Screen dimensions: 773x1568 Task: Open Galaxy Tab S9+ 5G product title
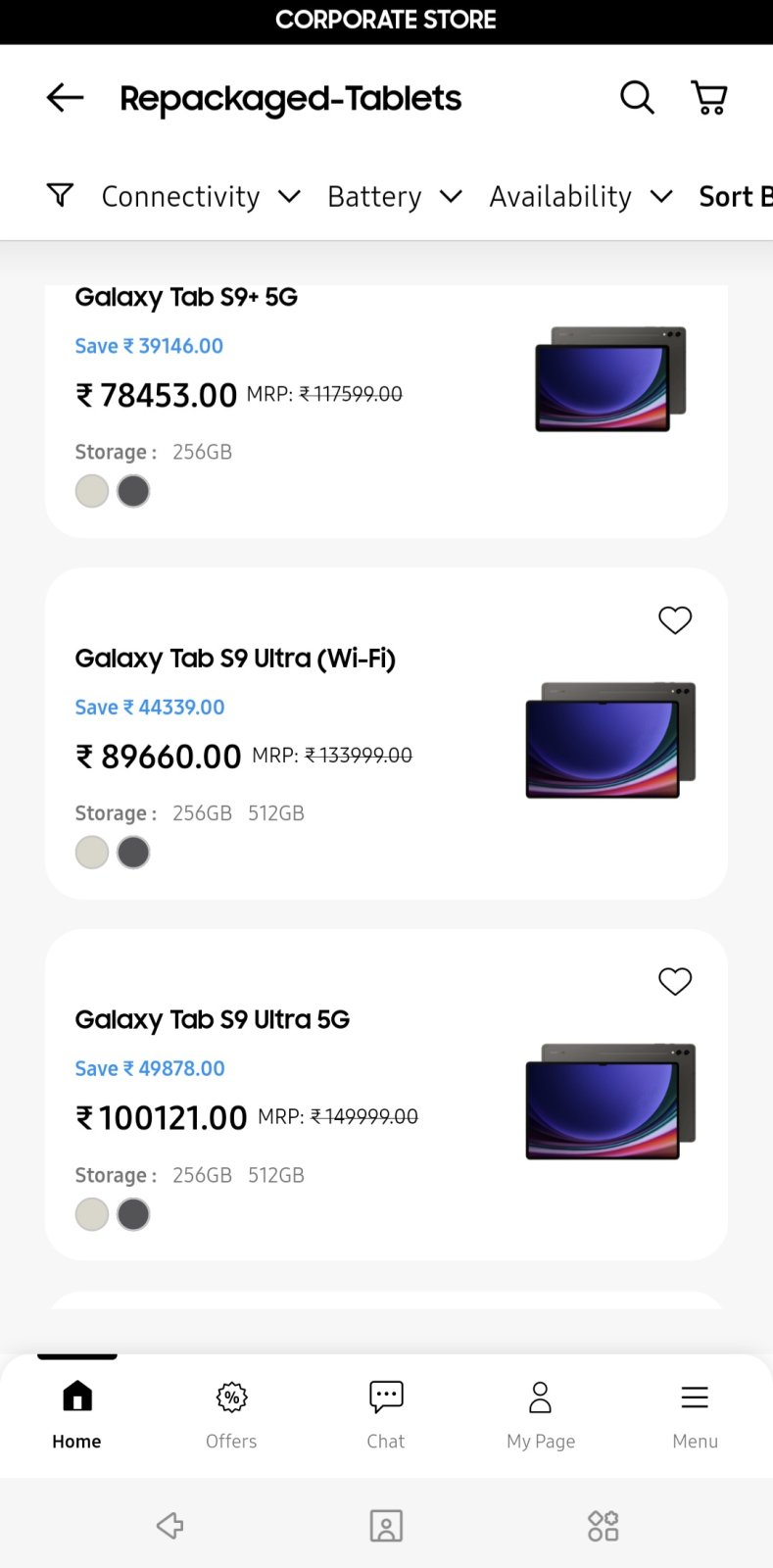click(186, 297)
